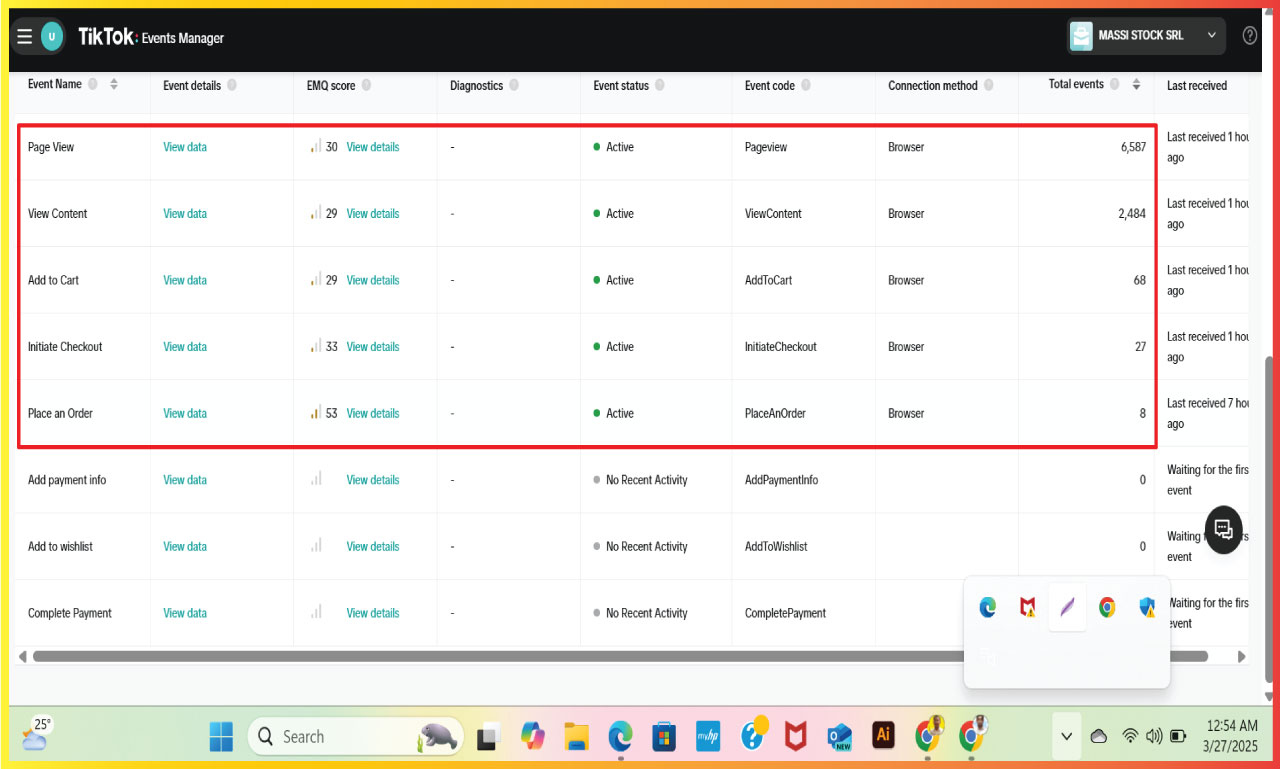Open View data for the Page View event
The image size is (1280, 769).
click(x=184, y=146)
